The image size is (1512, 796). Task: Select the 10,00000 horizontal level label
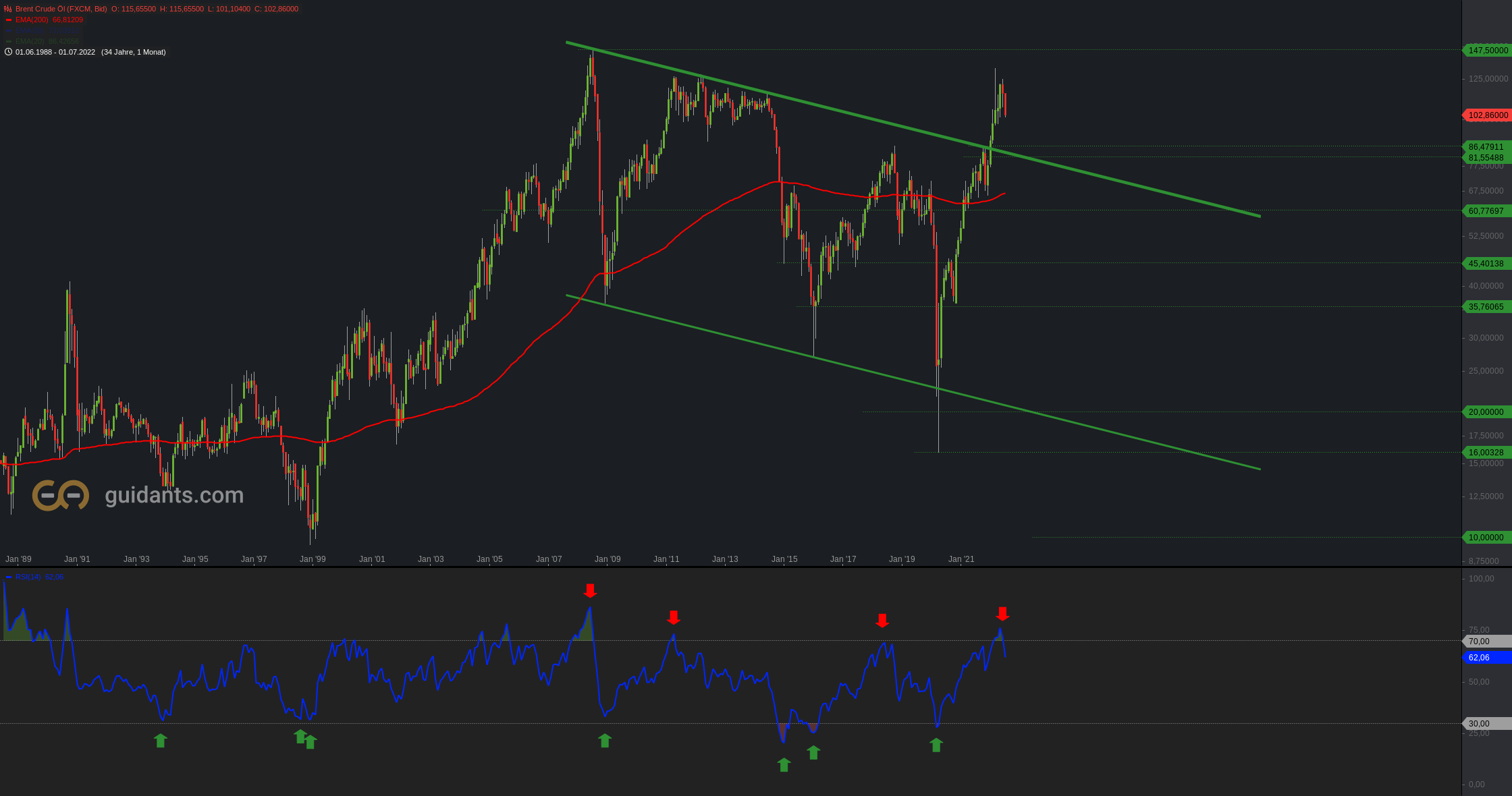tap(1487, 537)
